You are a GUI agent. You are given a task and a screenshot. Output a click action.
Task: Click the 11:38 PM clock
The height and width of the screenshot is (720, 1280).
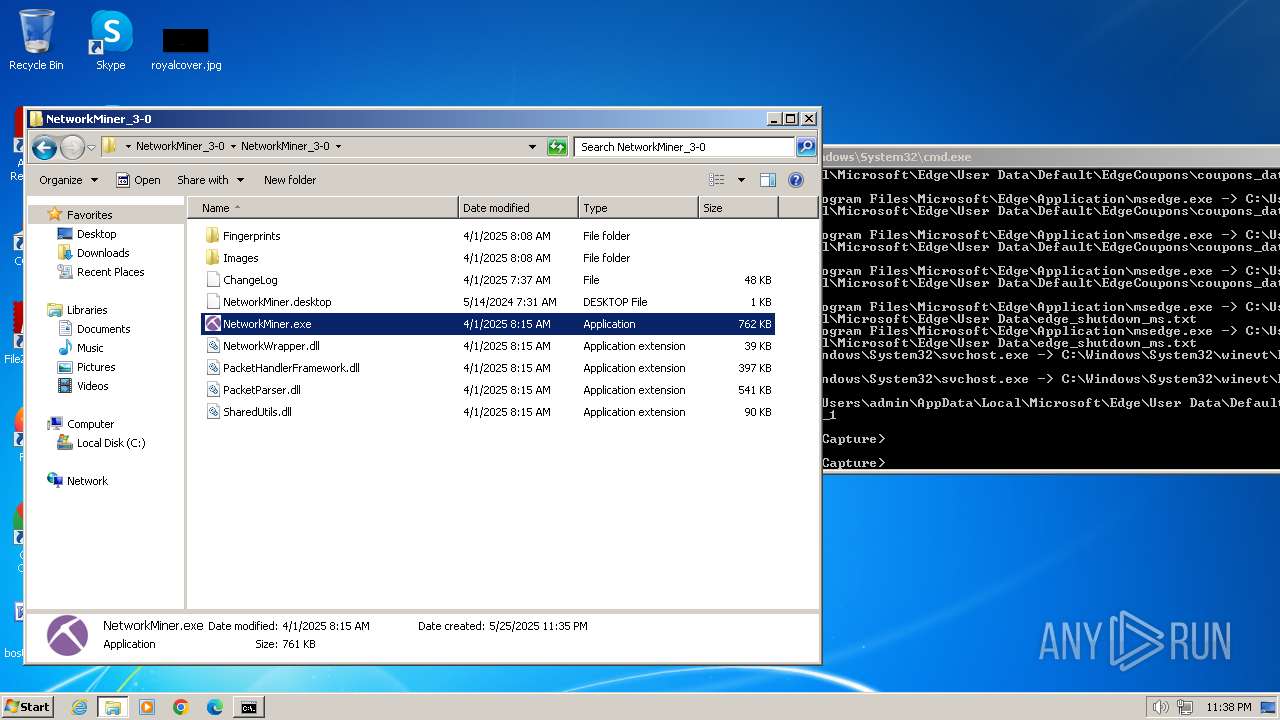click(1228, 707)
